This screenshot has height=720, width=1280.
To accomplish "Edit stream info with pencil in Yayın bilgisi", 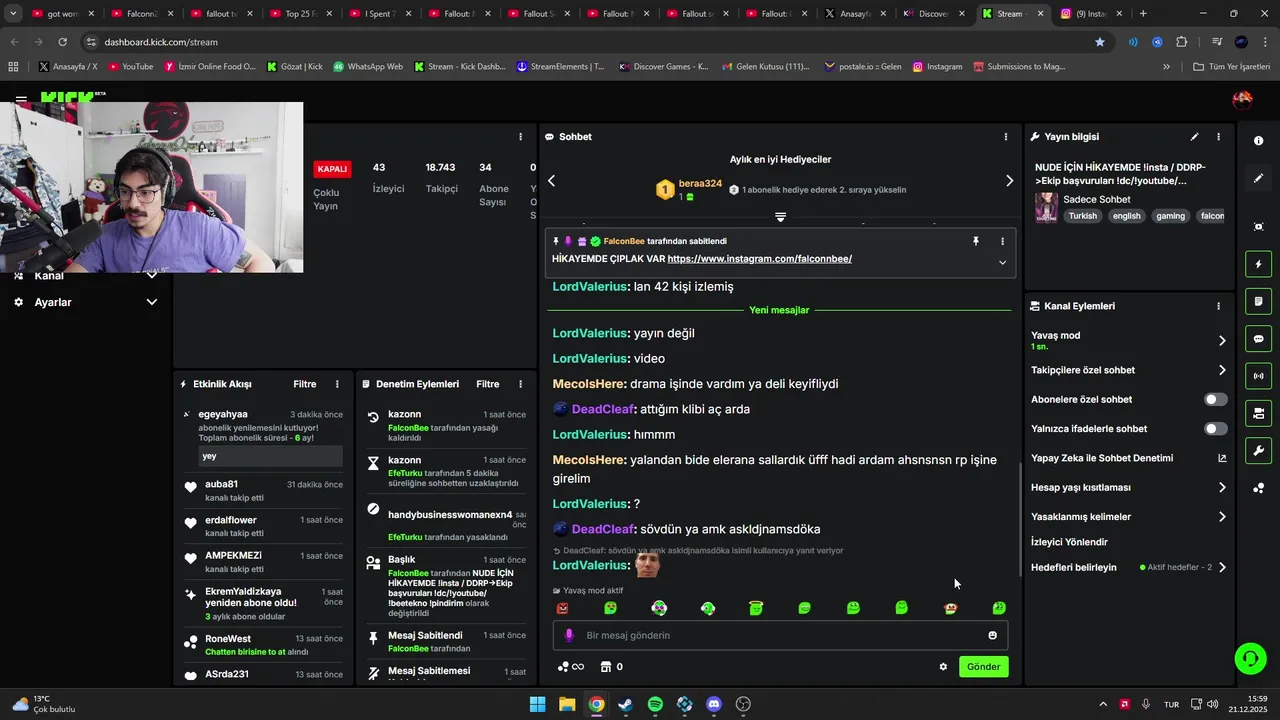I will click(x=1194, y=137).
